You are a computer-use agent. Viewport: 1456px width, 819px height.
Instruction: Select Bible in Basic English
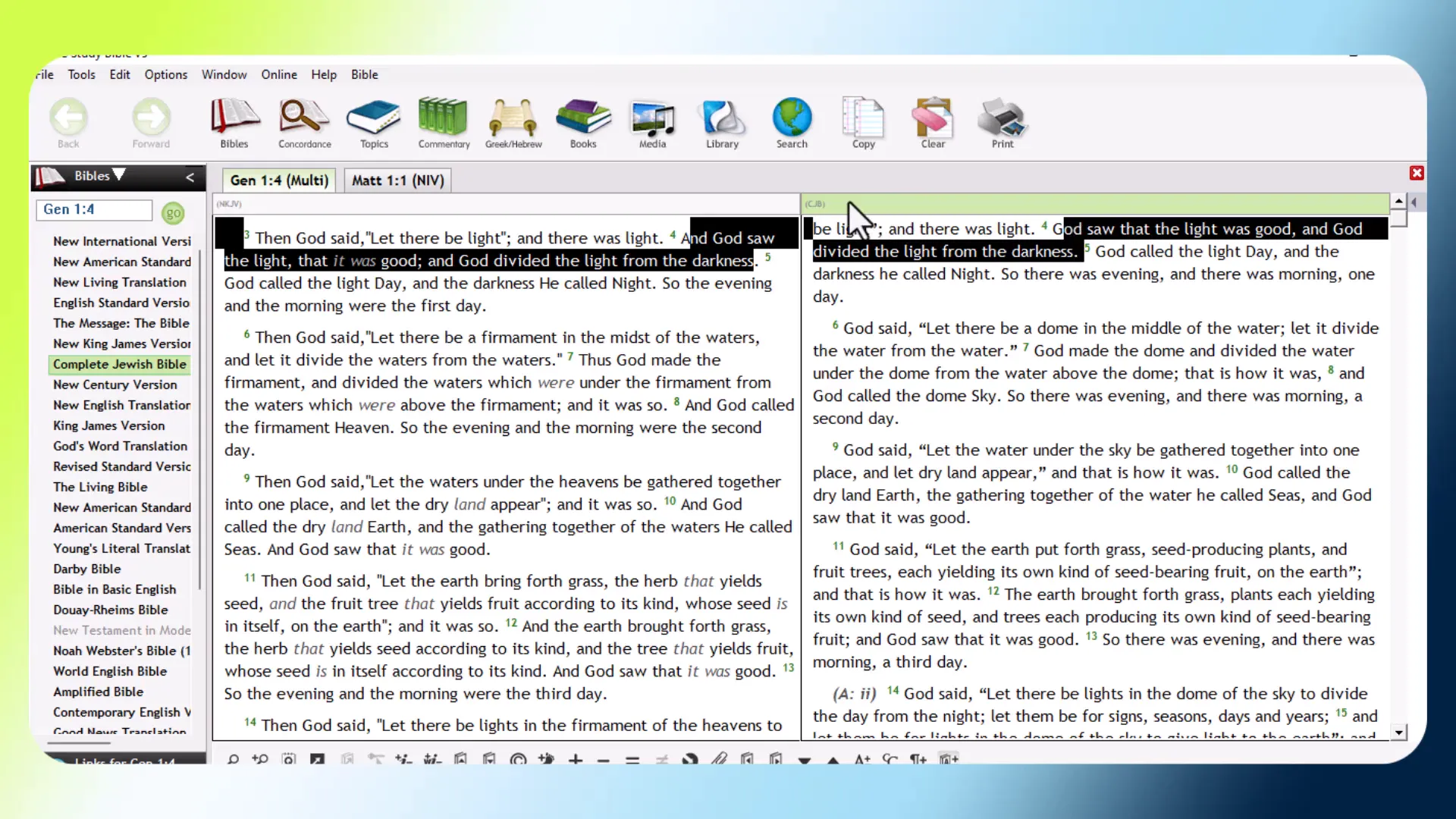(x=115, y=589)
